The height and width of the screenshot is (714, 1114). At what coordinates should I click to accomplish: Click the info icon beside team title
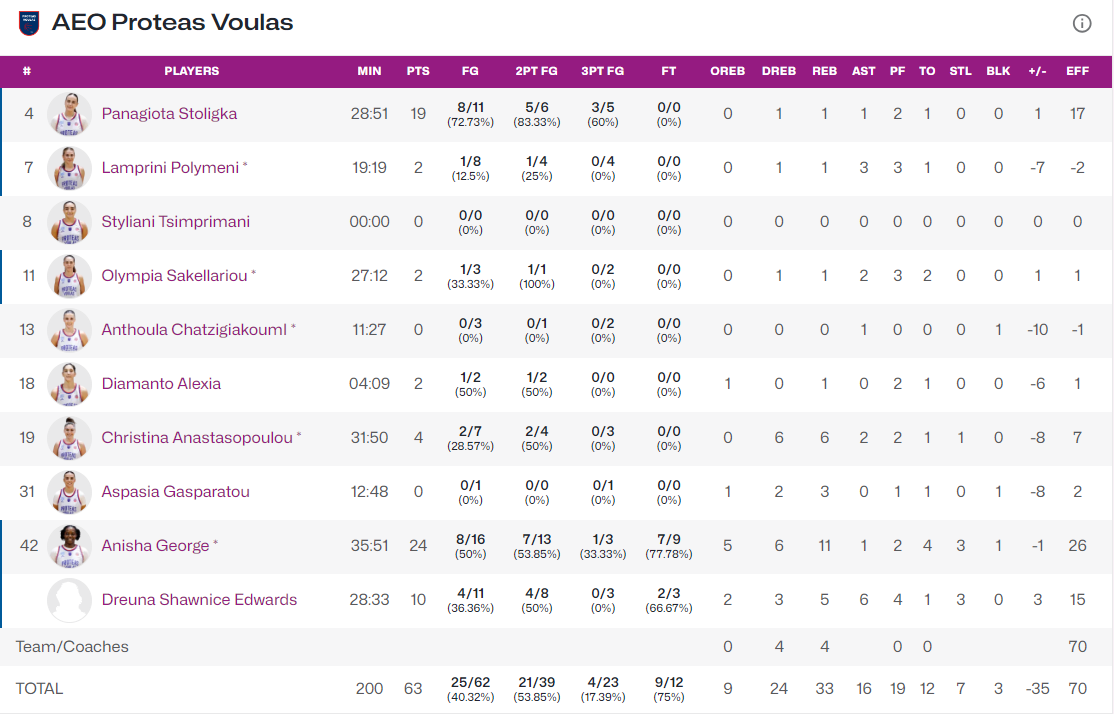[x=1081, y=23]
